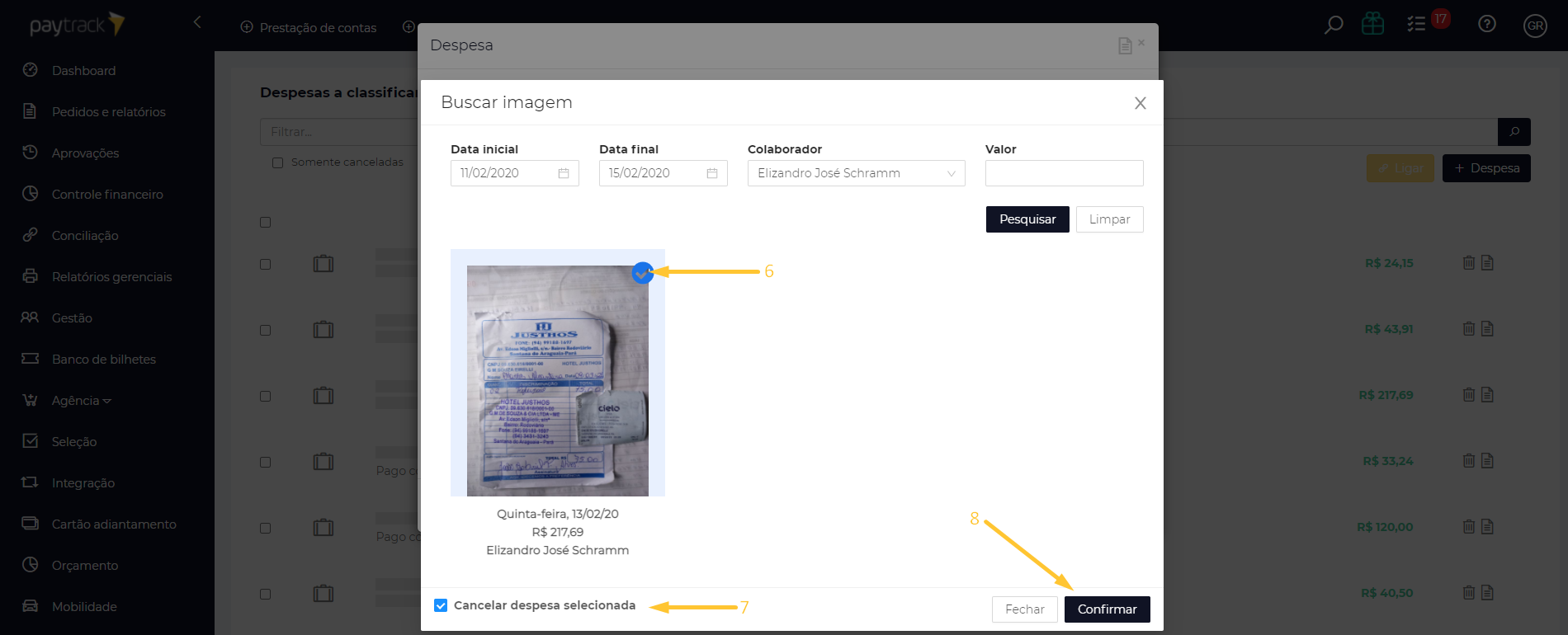This screenshot has height=635, width=1568.
Task: Open the gift box icon in header
Action: (x=1373, y=24)
